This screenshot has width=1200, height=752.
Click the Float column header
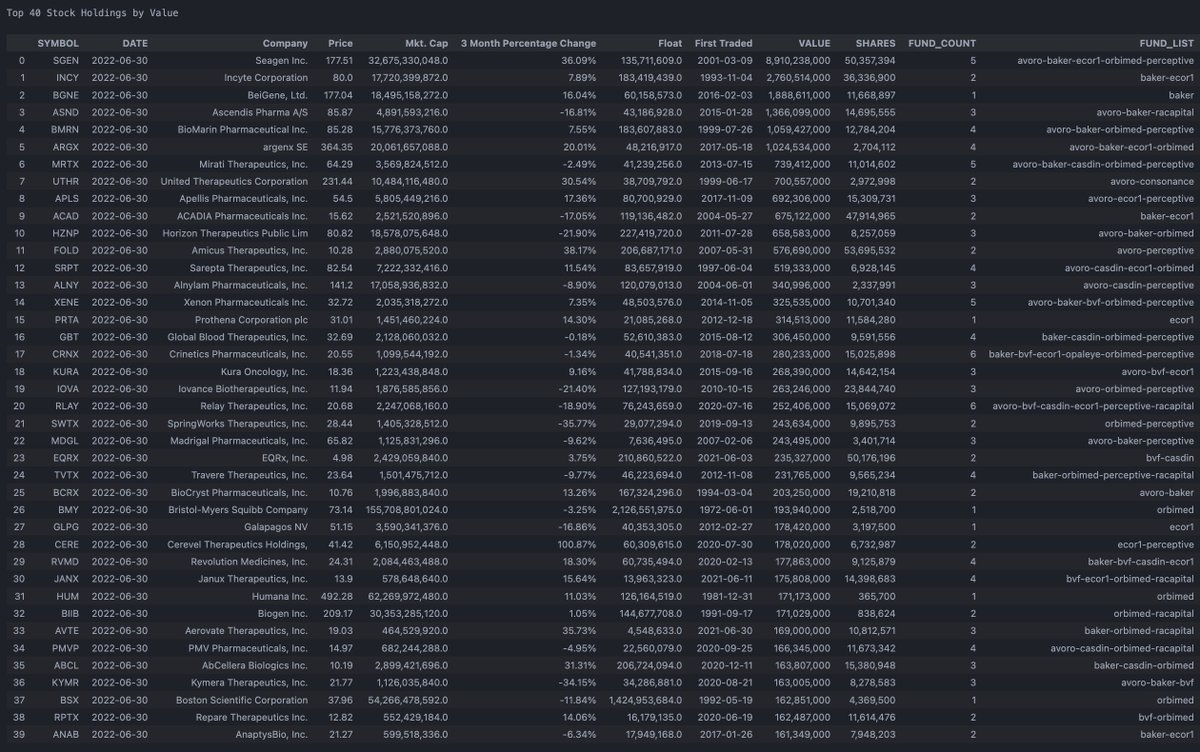(x=669, y=43)
